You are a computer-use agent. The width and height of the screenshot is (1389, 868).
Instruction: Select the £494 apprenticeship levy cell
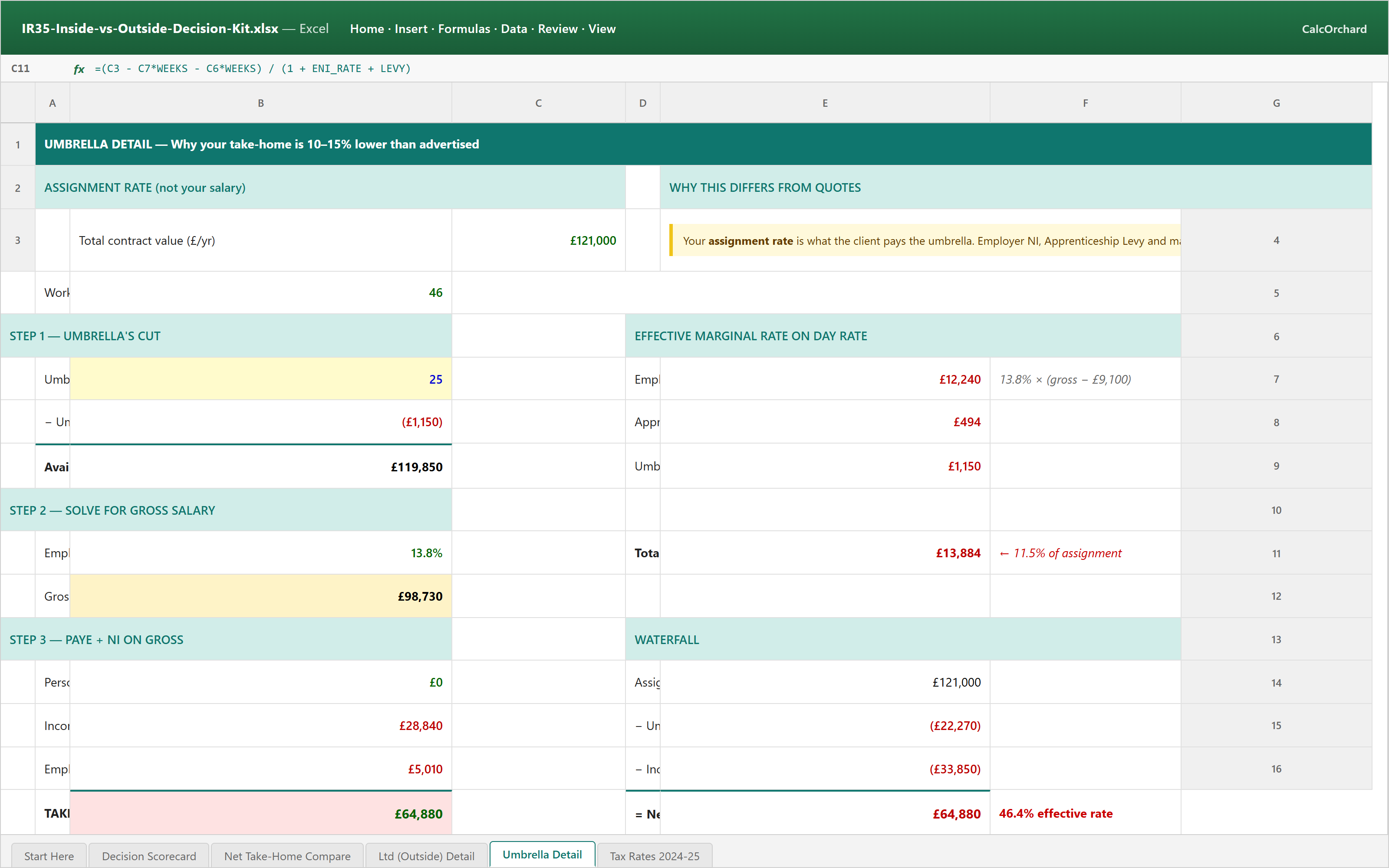[x=825, y=422]
